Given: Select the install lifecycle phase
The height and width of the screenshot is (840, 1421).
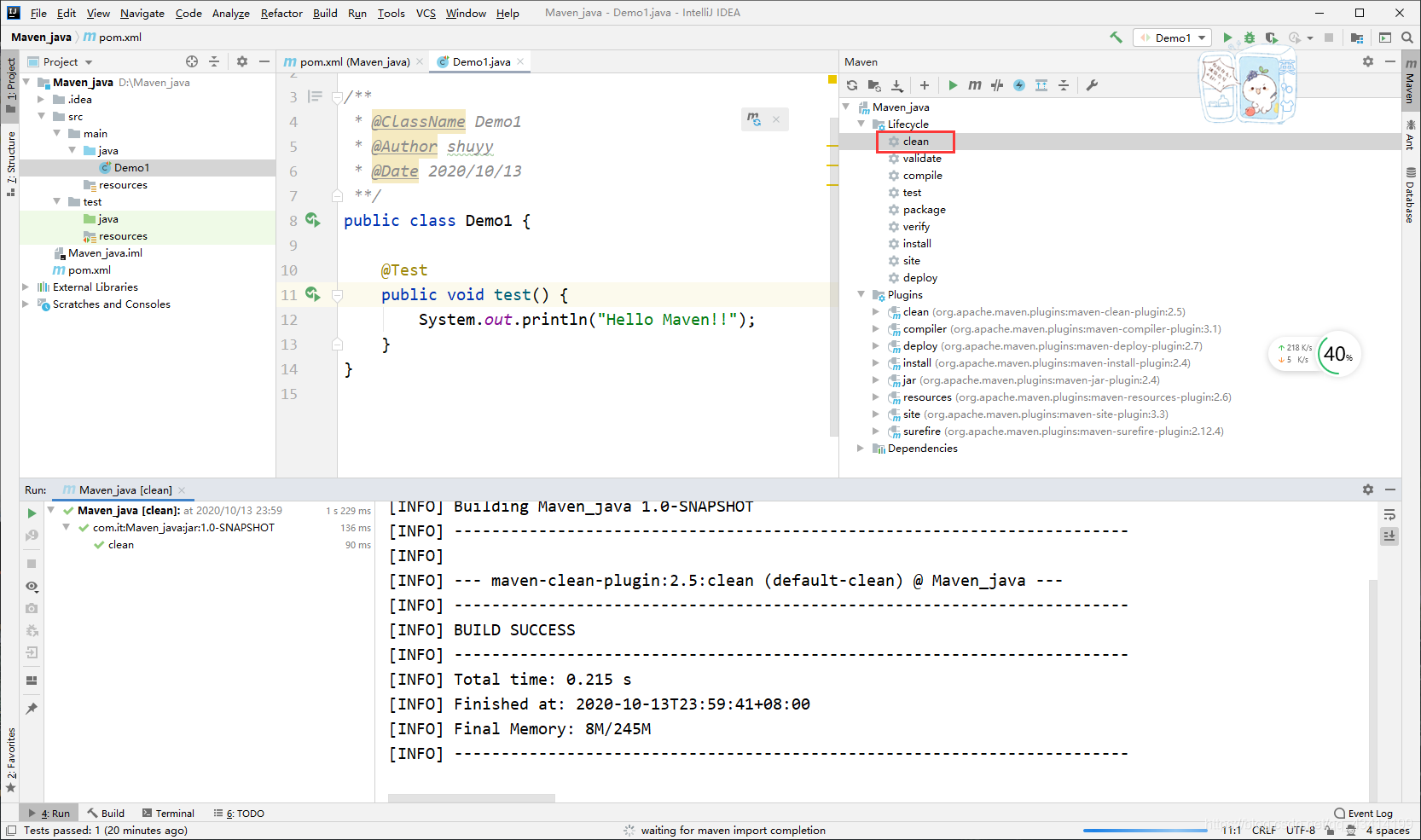Looking at the screenshot, I should [917, 243].
